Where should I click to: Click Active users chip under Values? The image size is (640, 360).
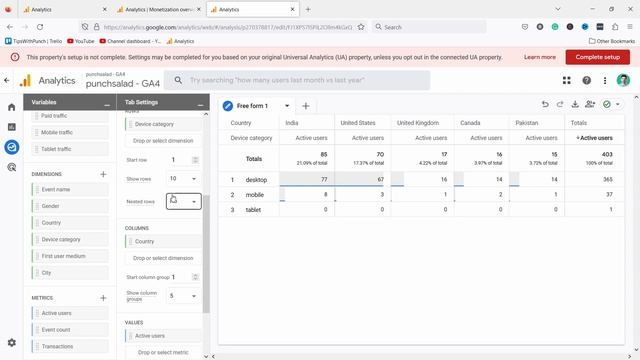(163, 336)
